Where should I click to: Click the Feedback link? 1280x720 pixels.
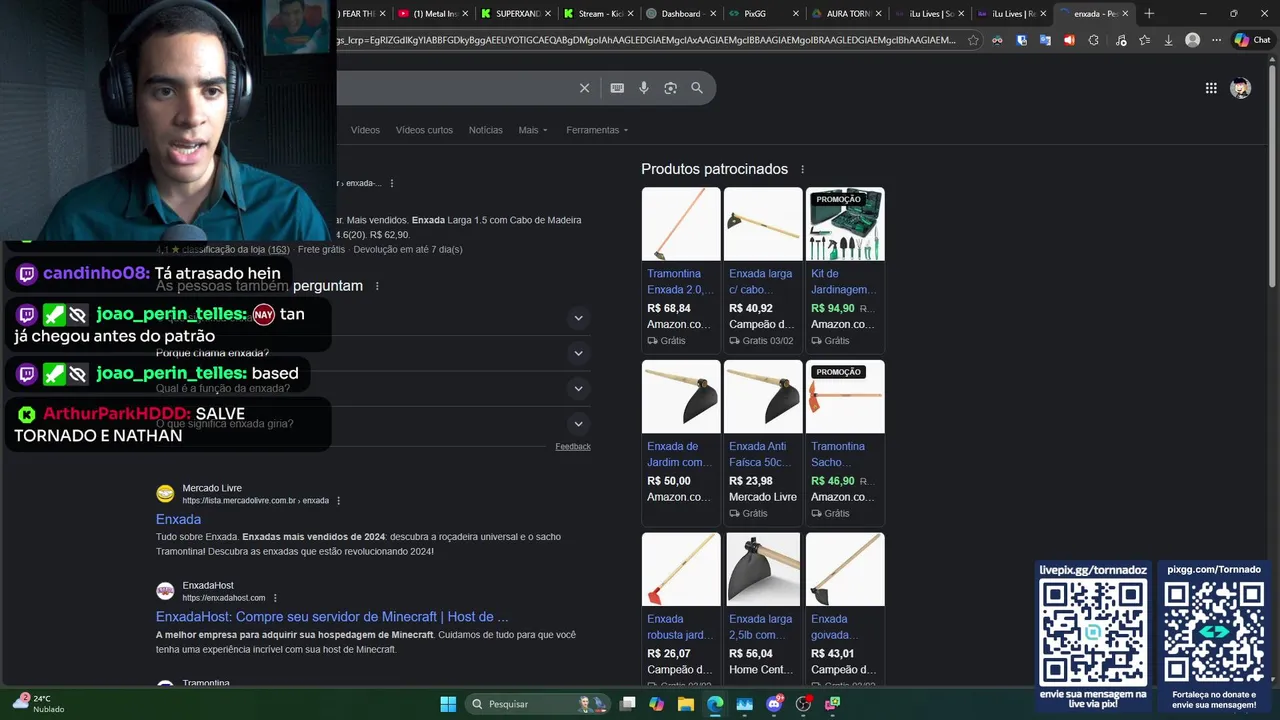573,446
